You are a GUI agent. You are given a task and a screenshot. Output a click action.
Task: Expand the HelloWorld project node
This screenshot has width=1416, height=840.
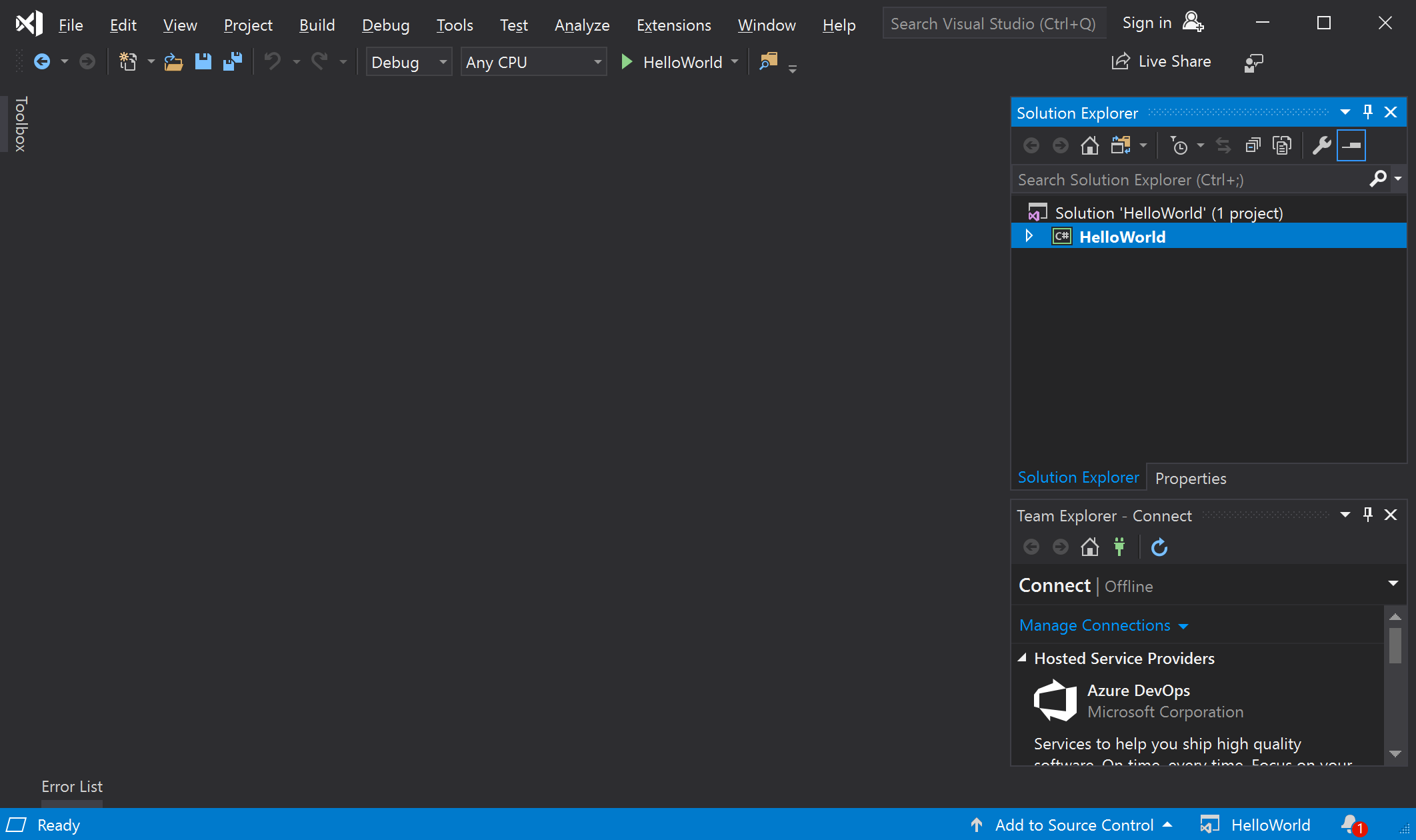coord(1029,237)
